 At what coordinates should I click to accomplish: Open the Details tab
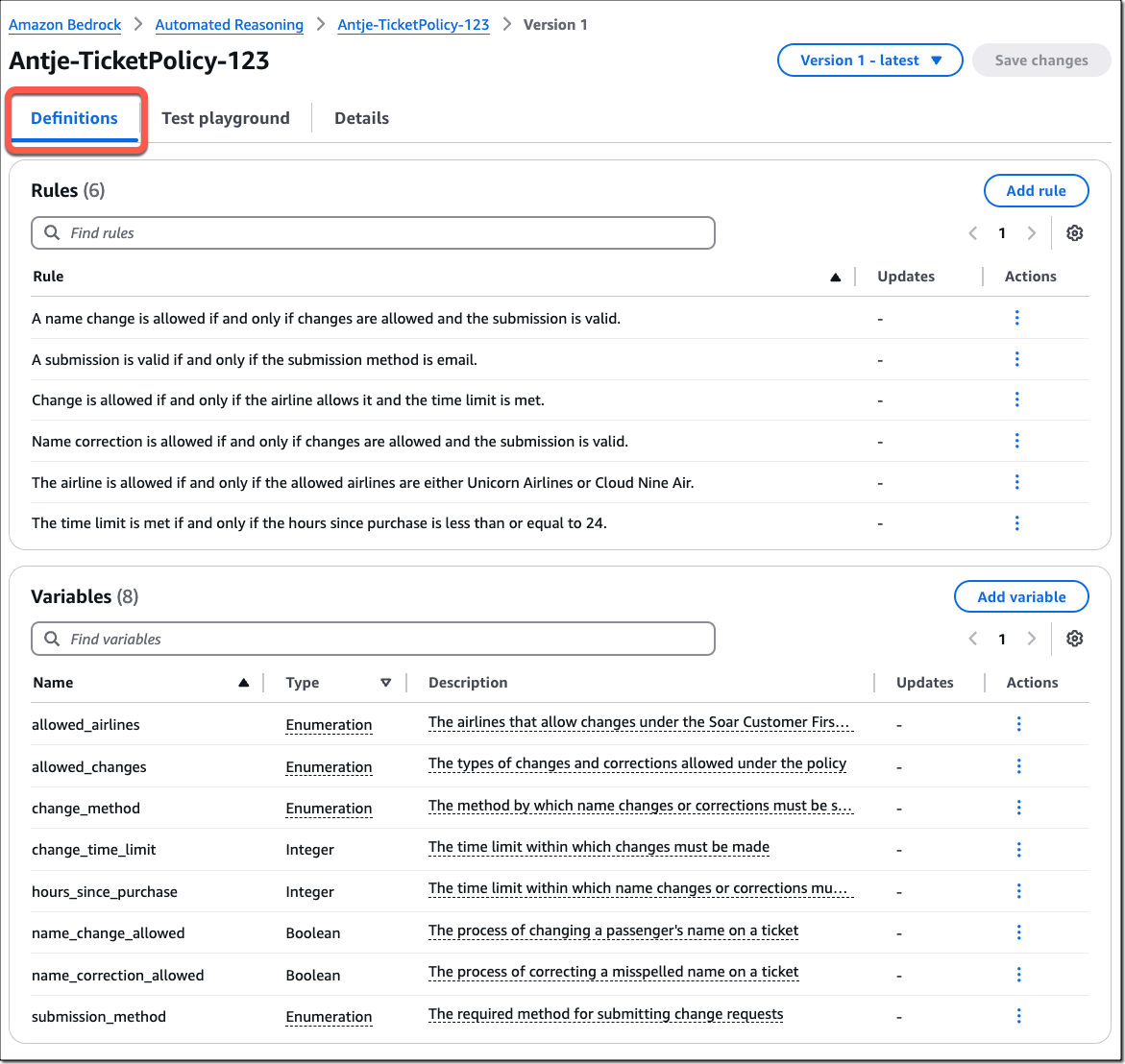361,118
